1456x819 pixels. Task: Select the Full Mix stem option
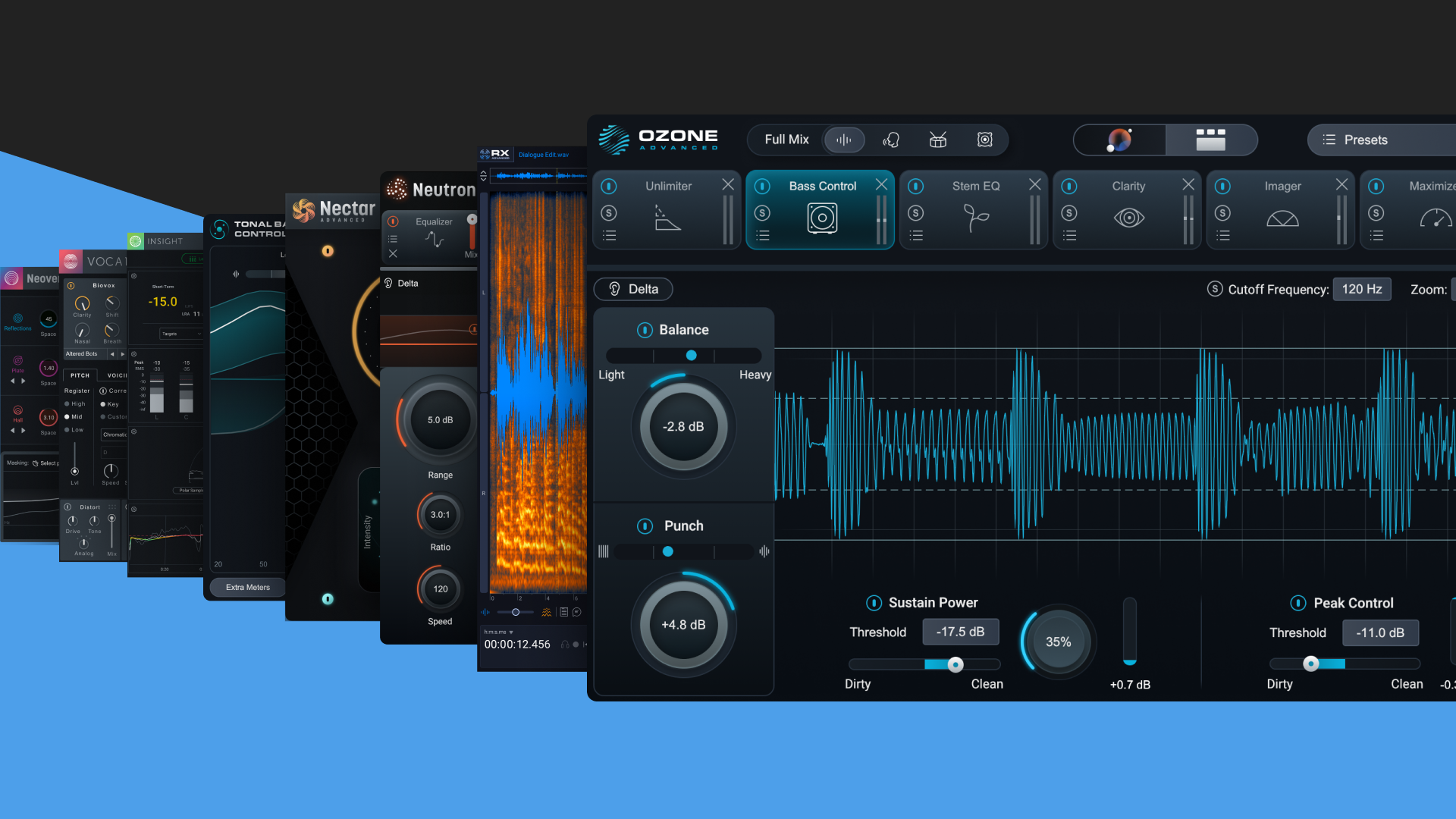click(x=786, y=140)
